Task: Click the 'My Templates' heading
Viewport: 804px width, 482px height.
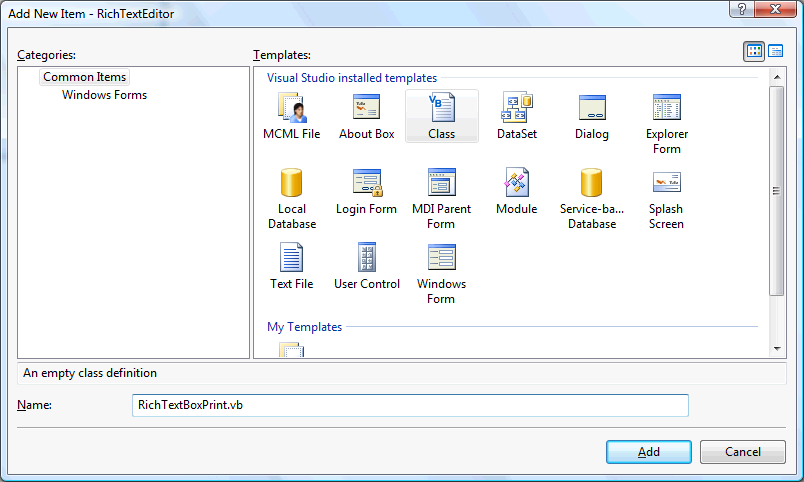Action: tap(305, 327)
